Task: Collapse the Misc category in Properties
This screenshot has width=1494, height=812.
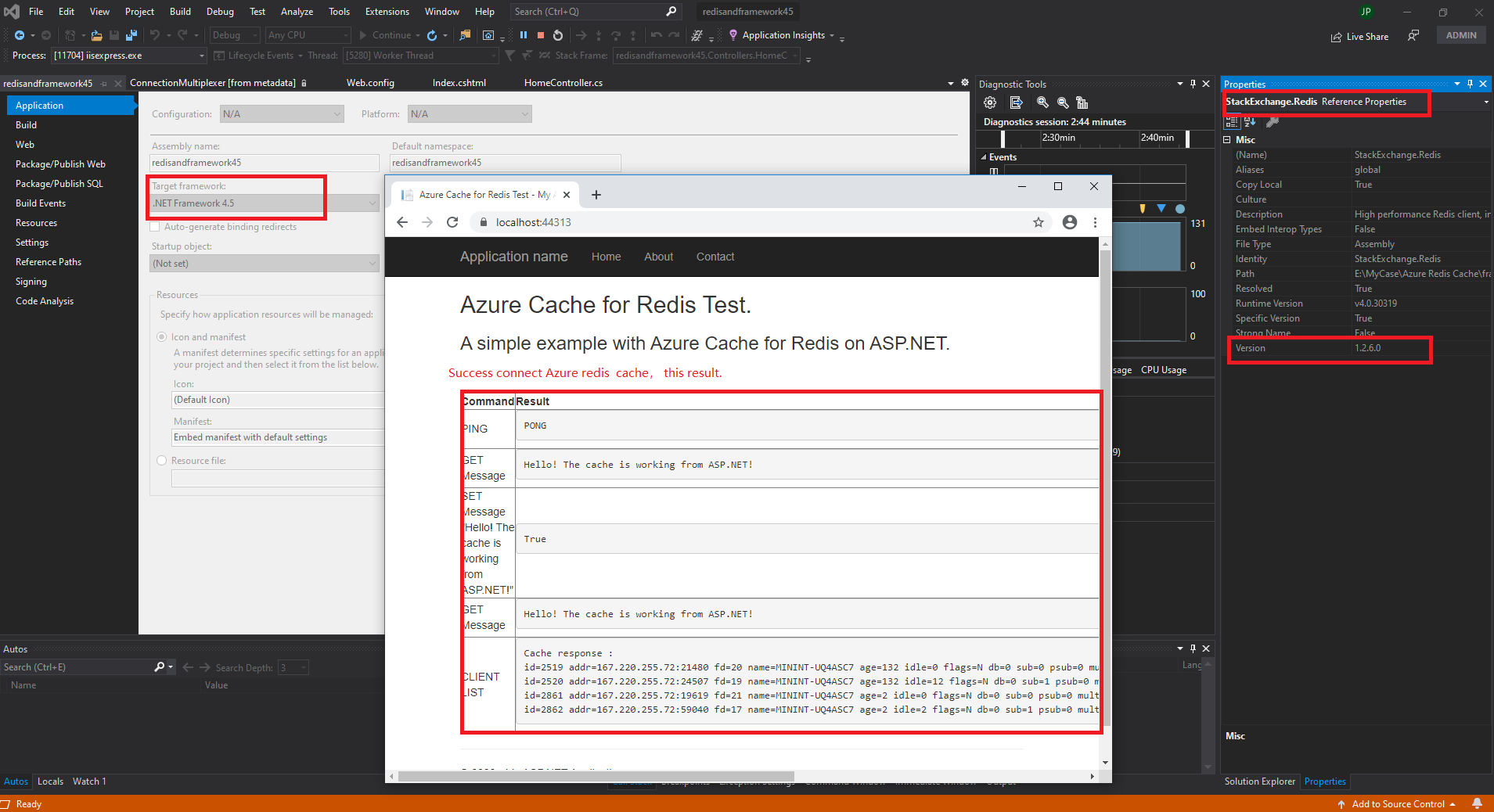Action: [1227, 140]
